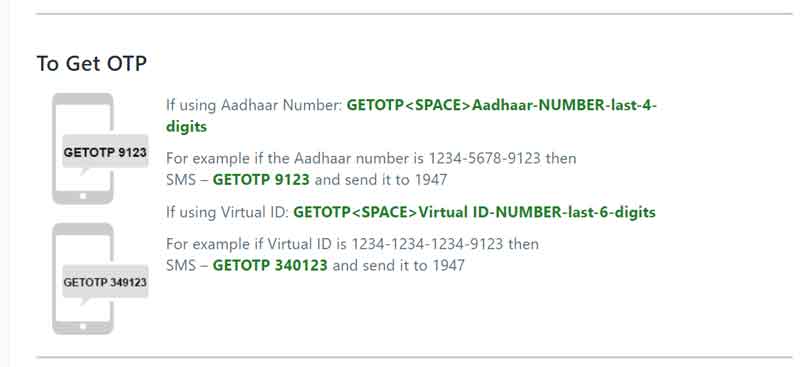800x367 pixels.
Task: Click the lower phone illustration icon
Action: (83, 279)
